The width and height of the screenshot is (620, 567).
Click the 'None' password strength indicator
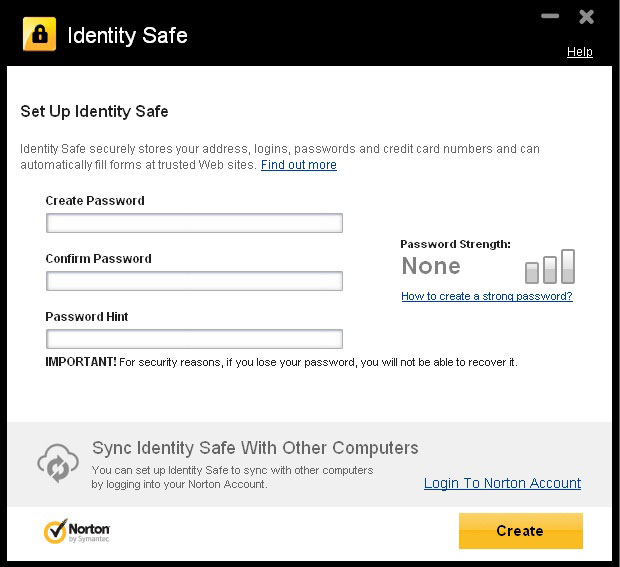coord(431,266)
